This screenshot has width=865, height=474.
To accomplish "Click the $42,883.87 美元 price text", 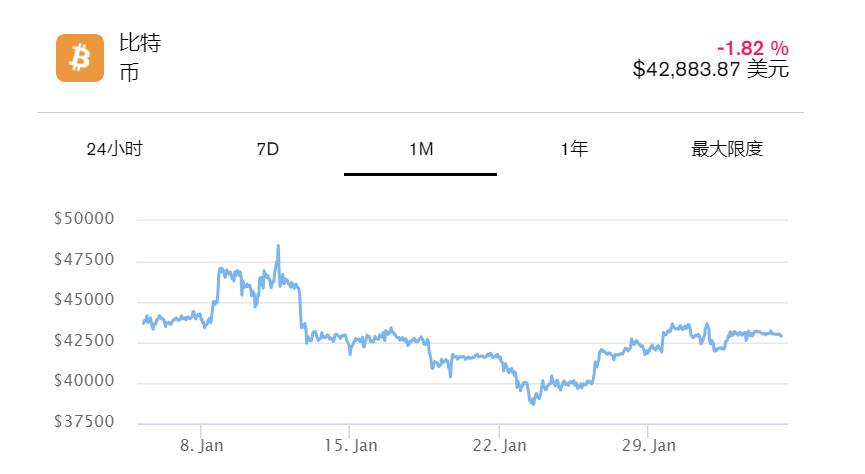I will pos(710,70).
